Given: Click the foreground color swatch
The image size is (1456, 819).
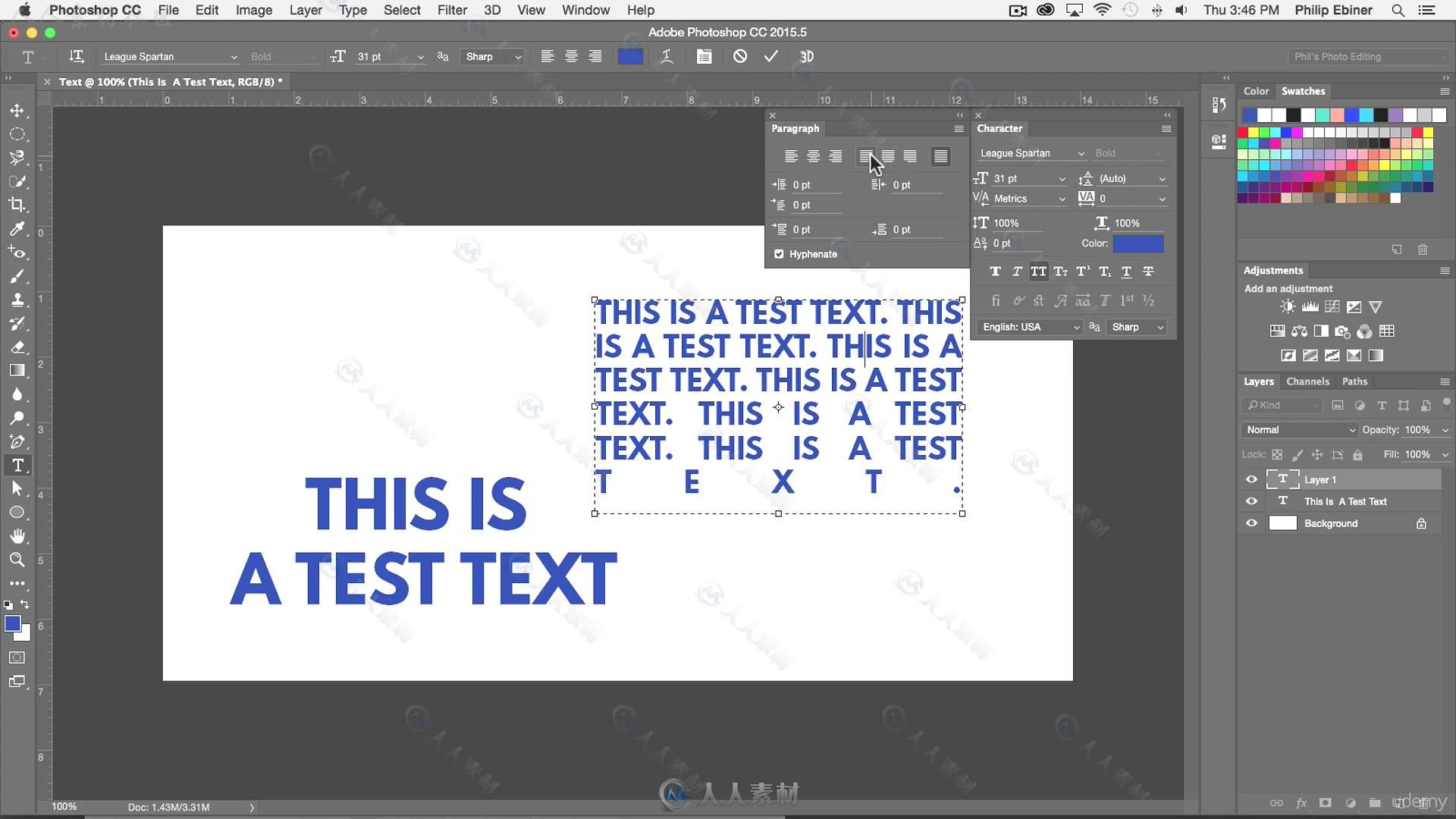Looking at the screenshot, I should tap(12, 623).
